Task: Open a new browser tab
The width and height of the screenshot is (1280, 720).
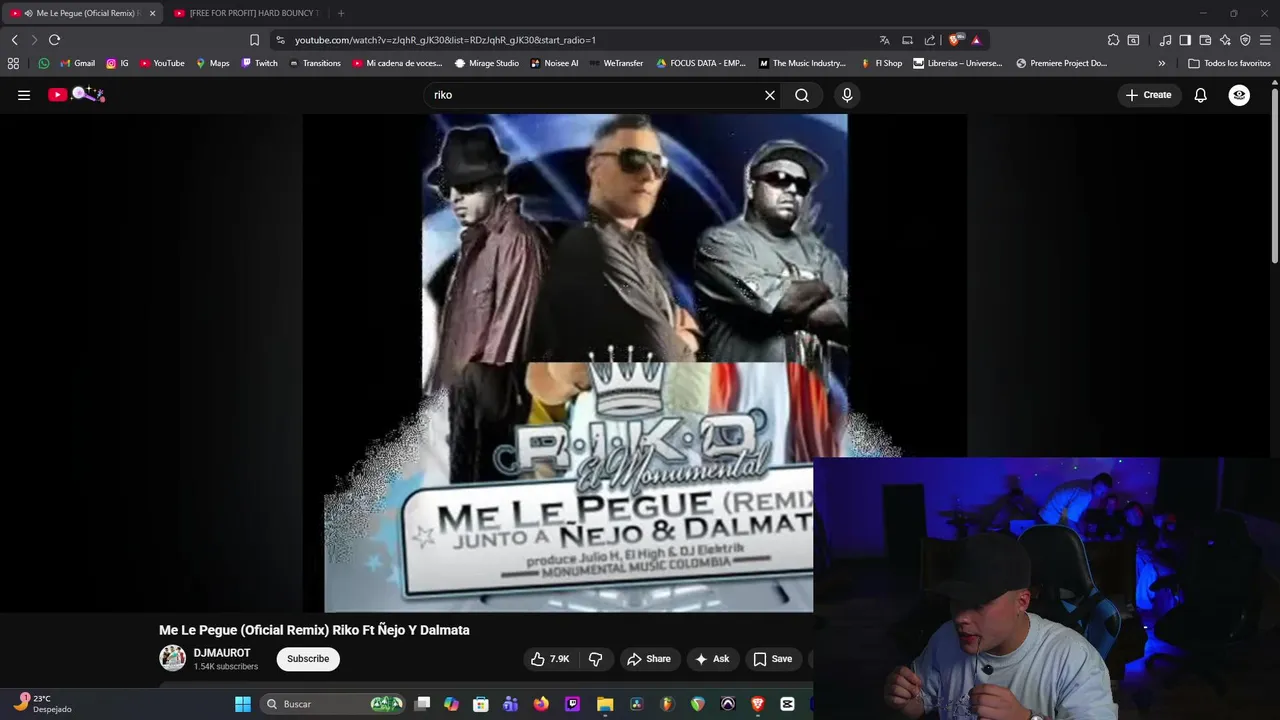Action: (x=341, y=13)
